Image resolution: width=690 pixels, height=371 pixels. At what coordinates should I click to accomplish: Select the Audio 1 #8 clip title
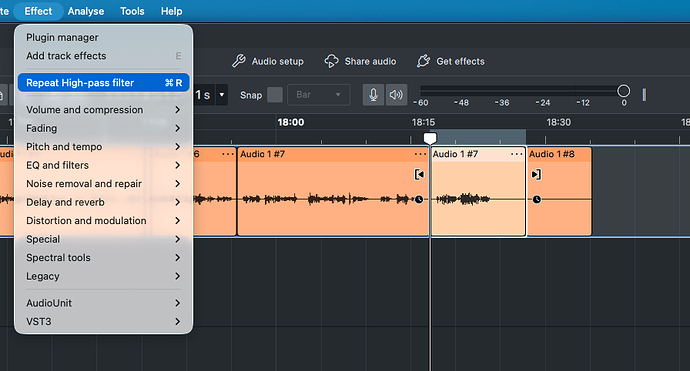(551, 154)
